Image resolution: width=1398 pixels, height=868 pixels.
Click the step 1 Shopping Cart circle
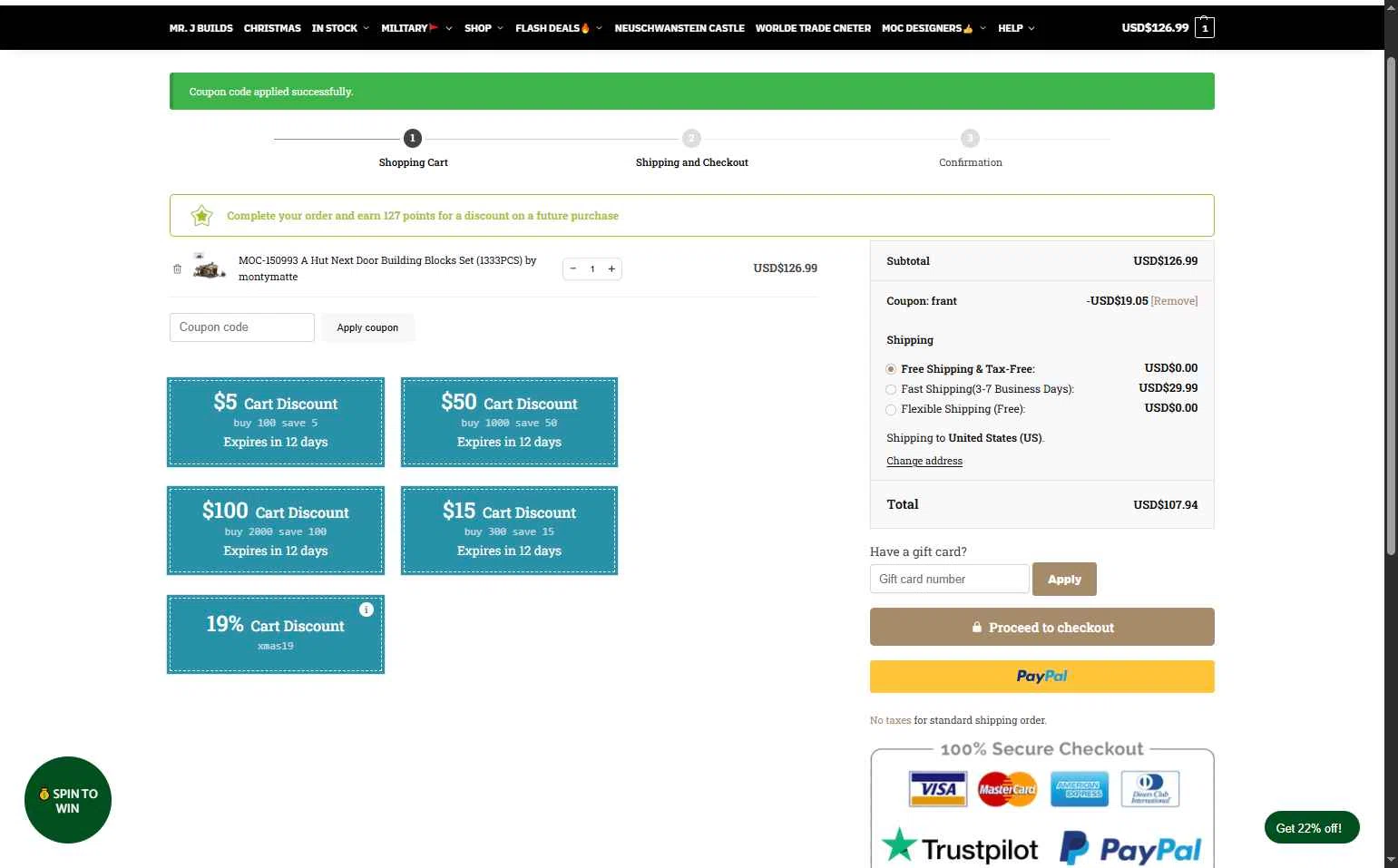pos(413,138)
